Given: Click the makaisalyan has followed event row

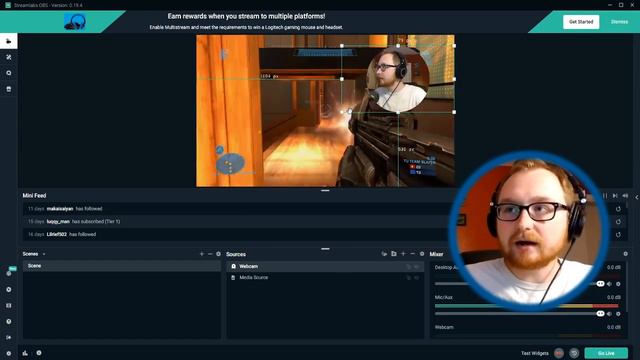Looking at the screenshot, I should point(325,209).
